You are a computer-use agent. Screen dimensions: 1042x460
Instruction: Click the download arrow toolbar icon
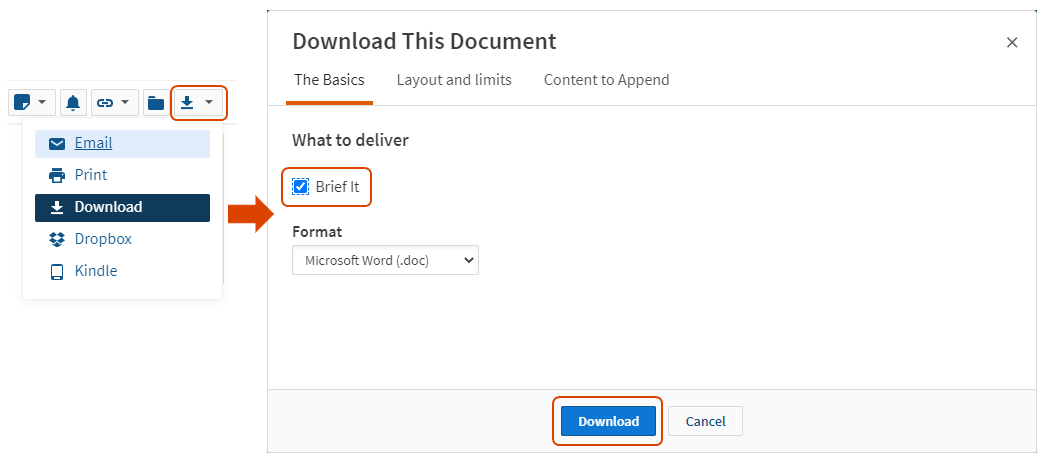click(x=187, y=102)
